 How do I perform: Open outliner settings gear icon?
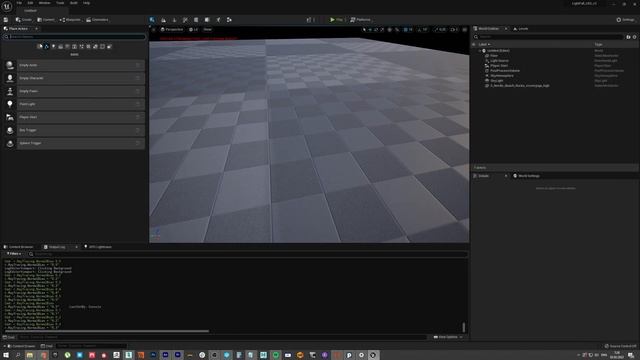(x=634, y=37)
